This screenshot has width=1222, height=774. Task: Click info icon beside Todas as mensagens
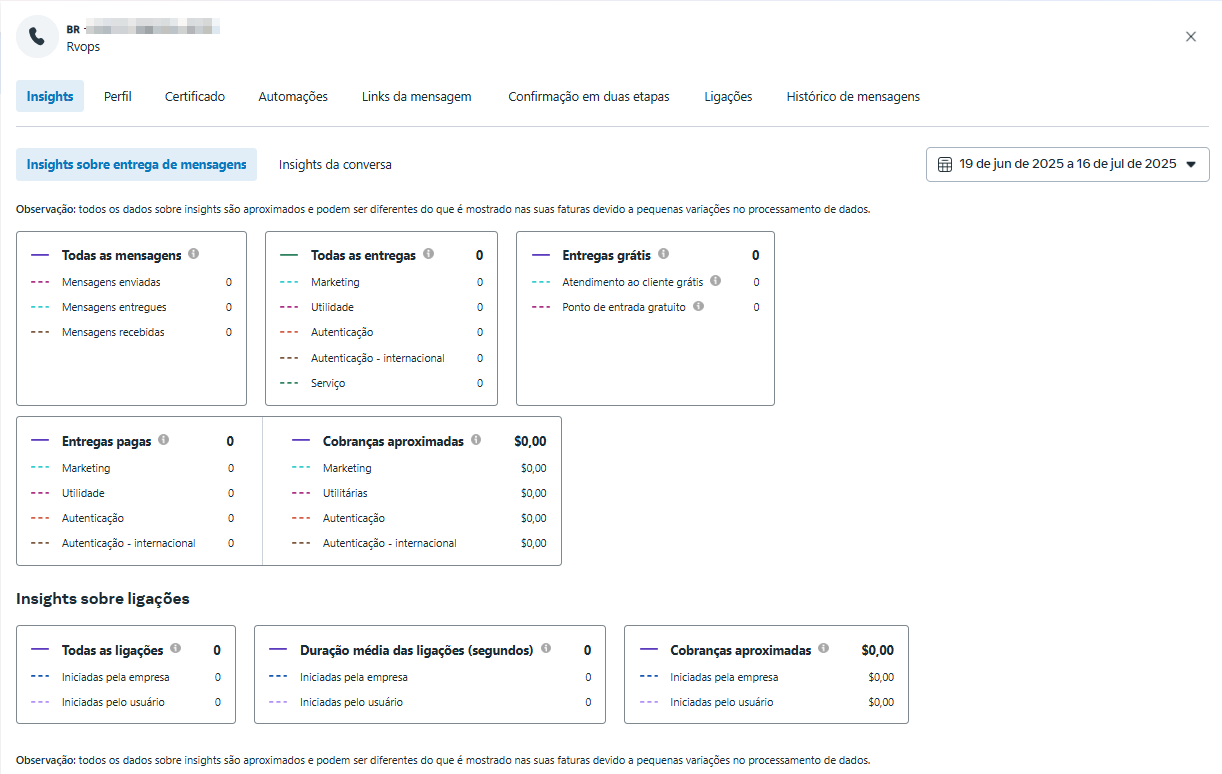click(x=194, y=254)
